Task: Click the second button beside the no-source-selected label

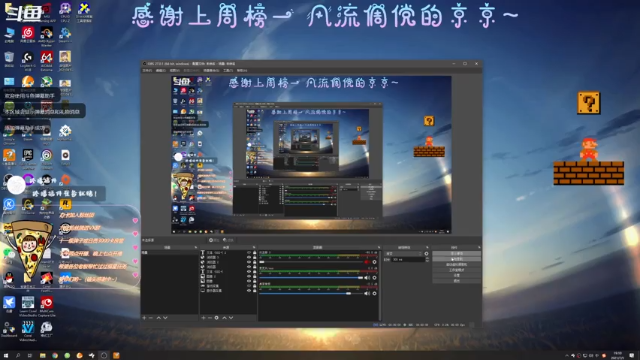Action: [229, 240]
